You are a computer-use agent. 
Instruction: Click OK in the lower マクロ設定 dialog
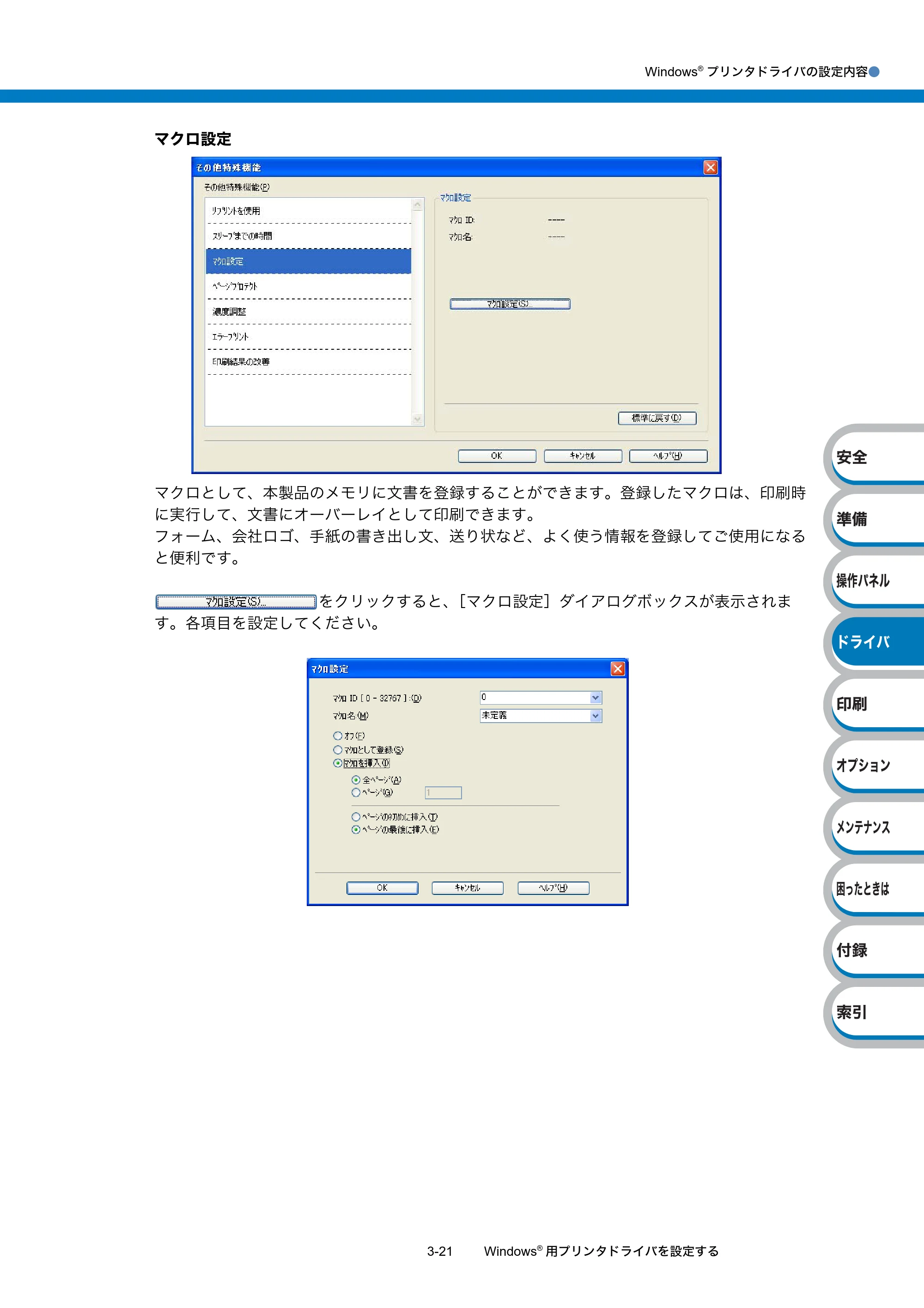382,888
